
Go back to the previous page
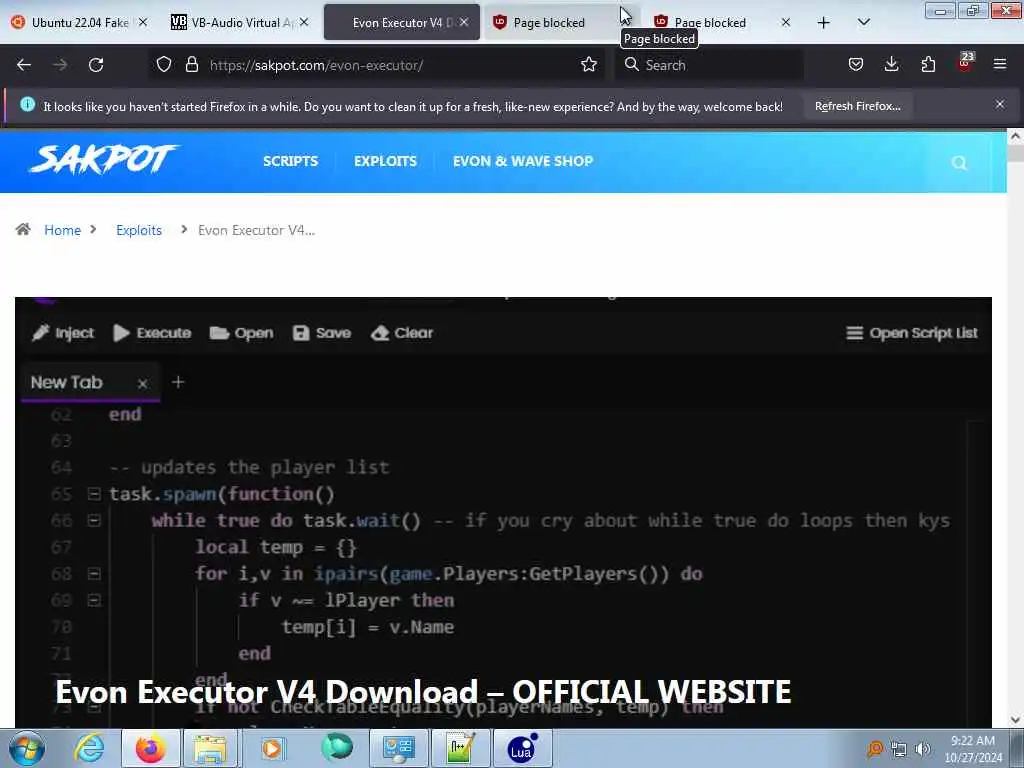(24, 65)
